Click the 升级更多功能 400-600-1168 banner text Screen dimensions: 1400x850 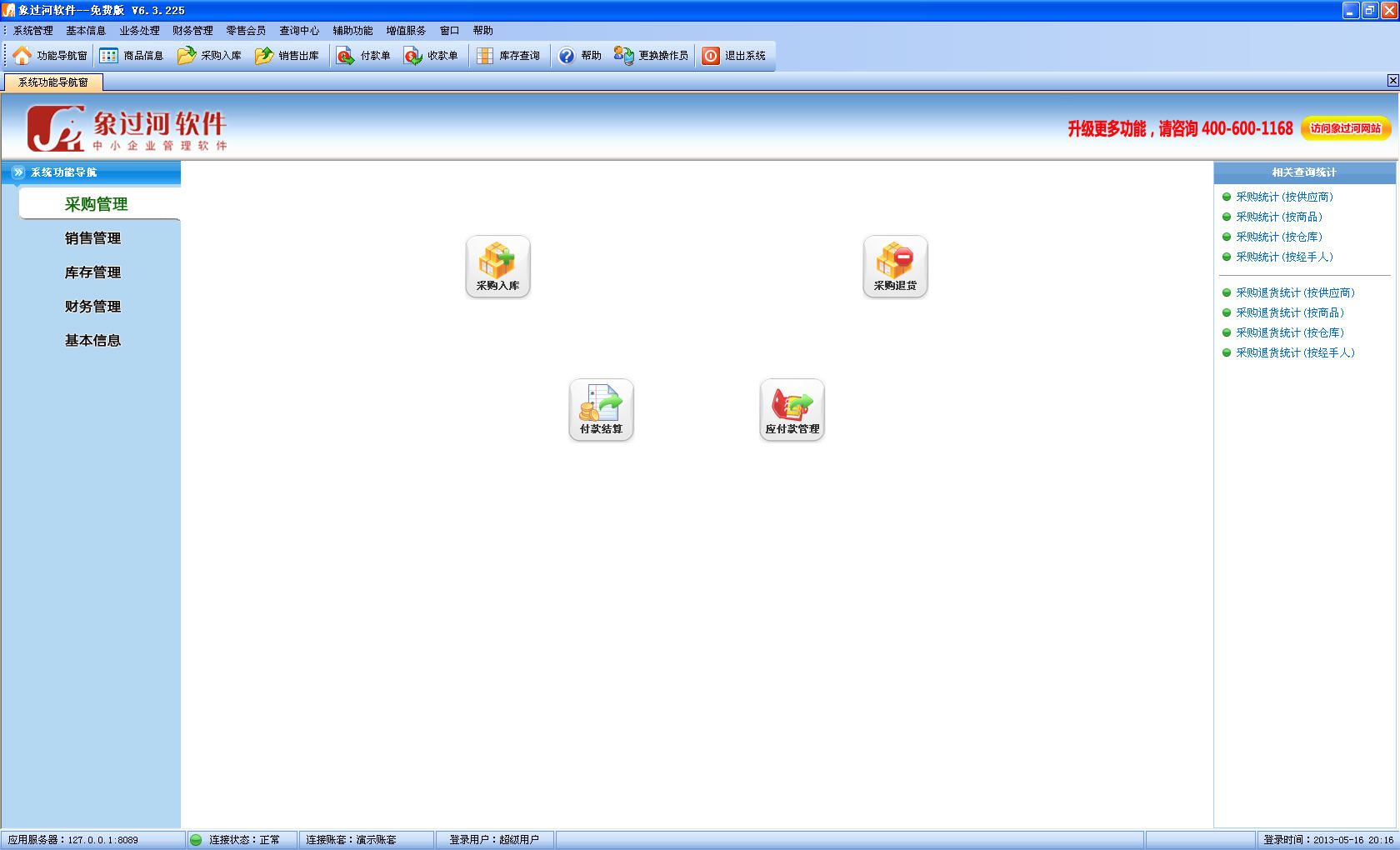(1180, 128)
